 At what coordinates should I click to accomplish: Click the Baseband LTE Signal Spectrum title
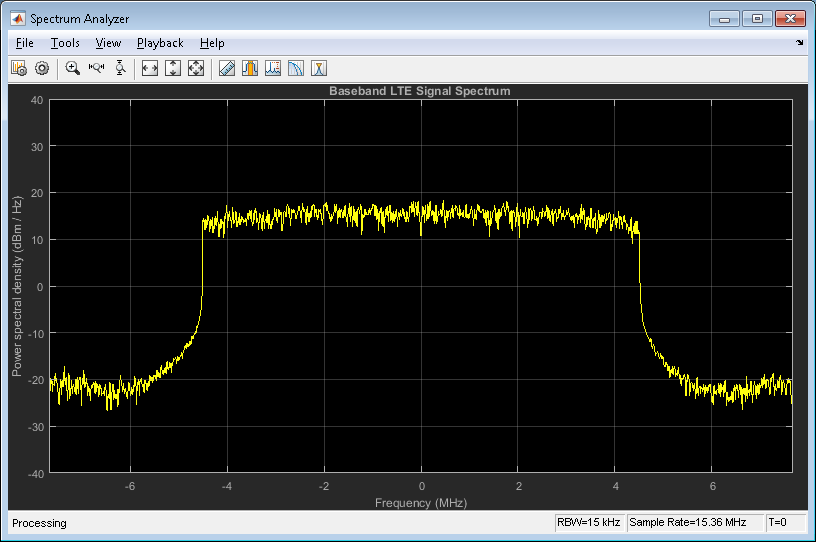pyautogui.click(x=420, y=91)
